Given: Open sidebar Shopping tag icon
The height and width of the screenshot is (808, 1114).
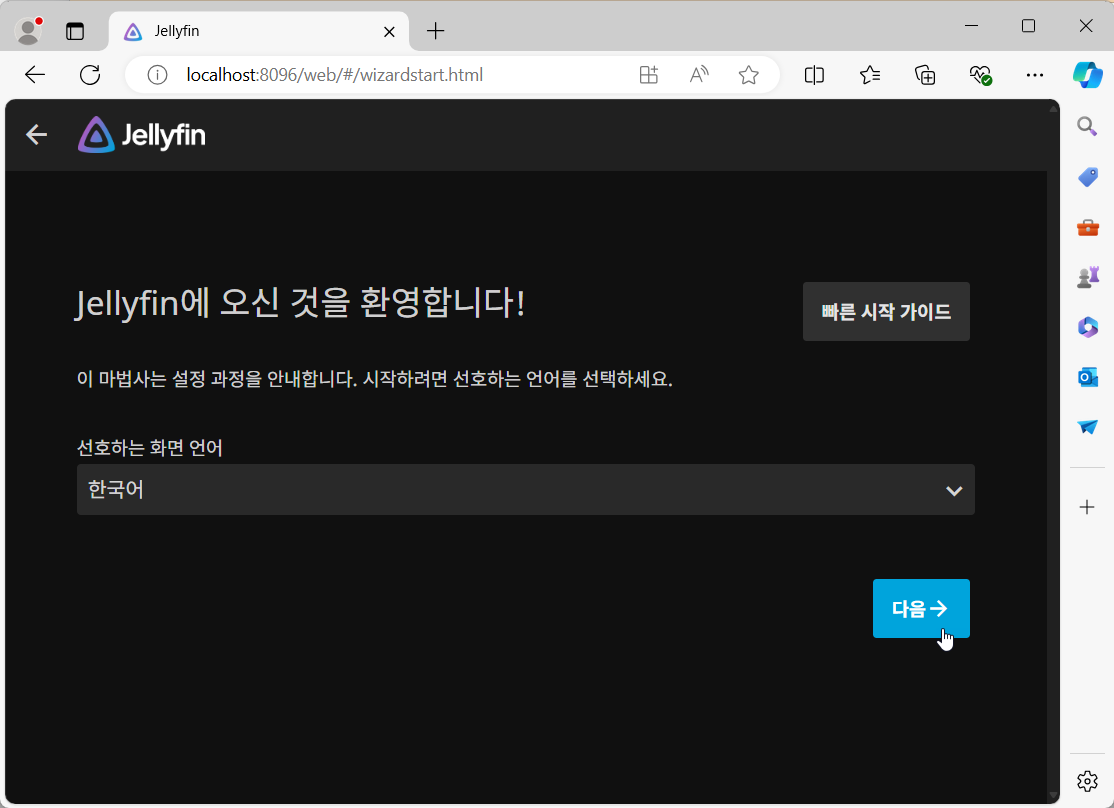Looking at the screenshot, I should point(1087,177).
